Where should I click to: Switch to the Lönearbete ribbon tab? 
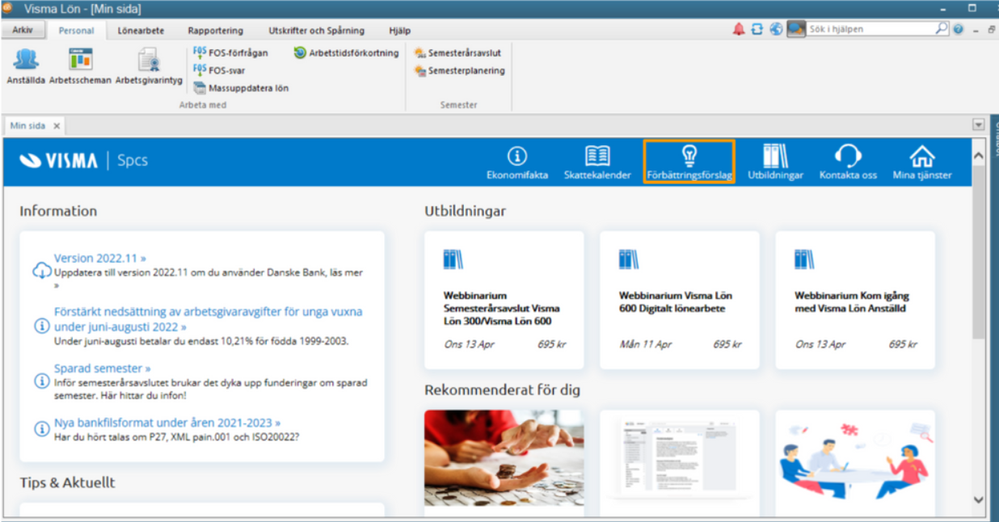coord(140,31)
